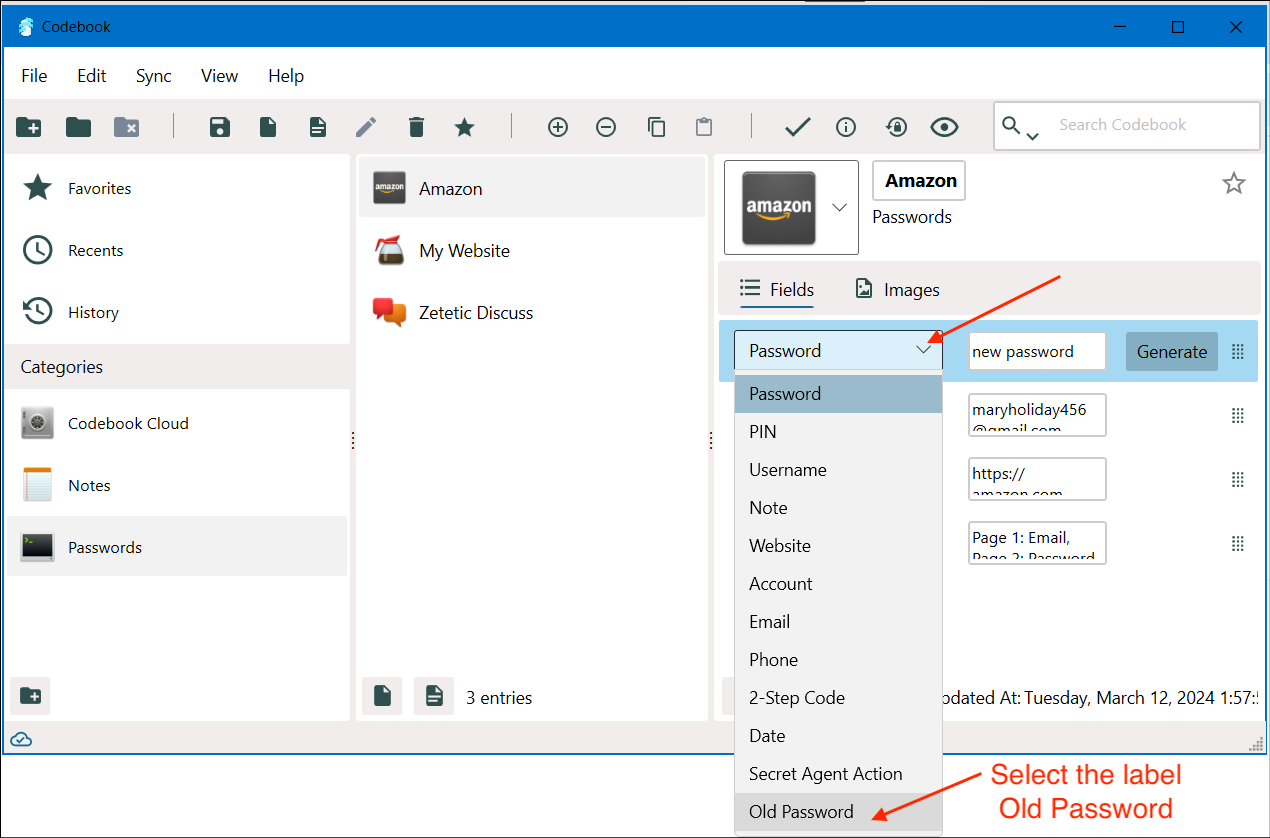
Task: Click the lock with circular arrow icon
Action: click(896, 127)
